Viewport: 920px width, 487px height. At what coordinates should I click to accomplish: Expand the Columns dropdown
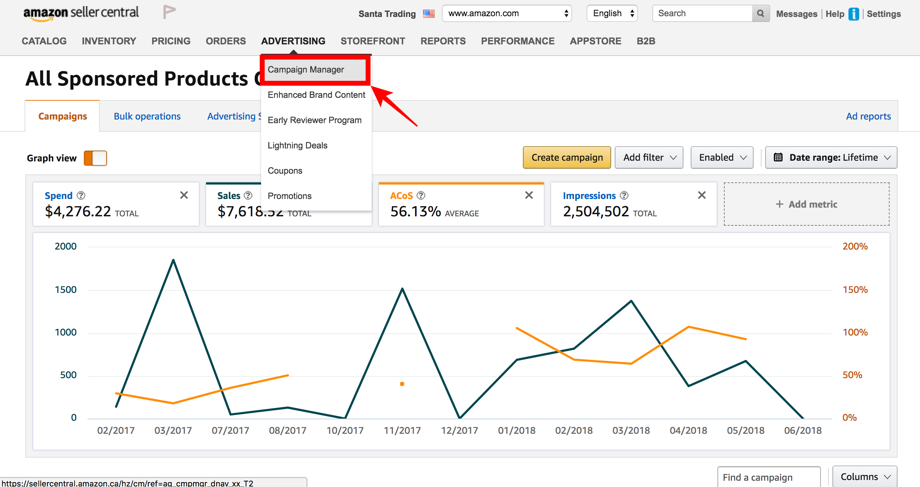pyautogui.click(x=865, y=476)
